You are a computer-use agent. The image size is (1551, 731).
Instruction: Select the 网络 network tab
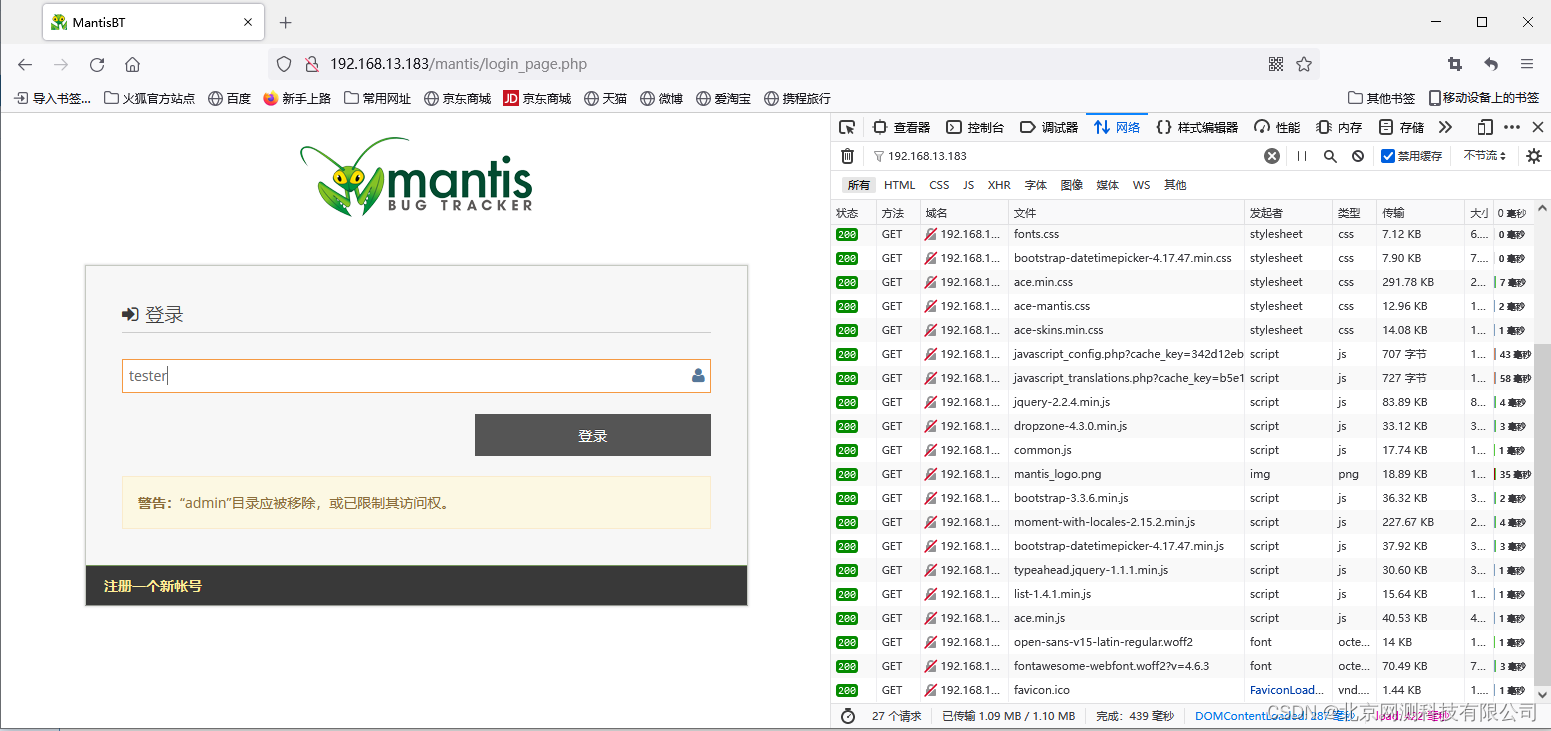pos(1117,127)
